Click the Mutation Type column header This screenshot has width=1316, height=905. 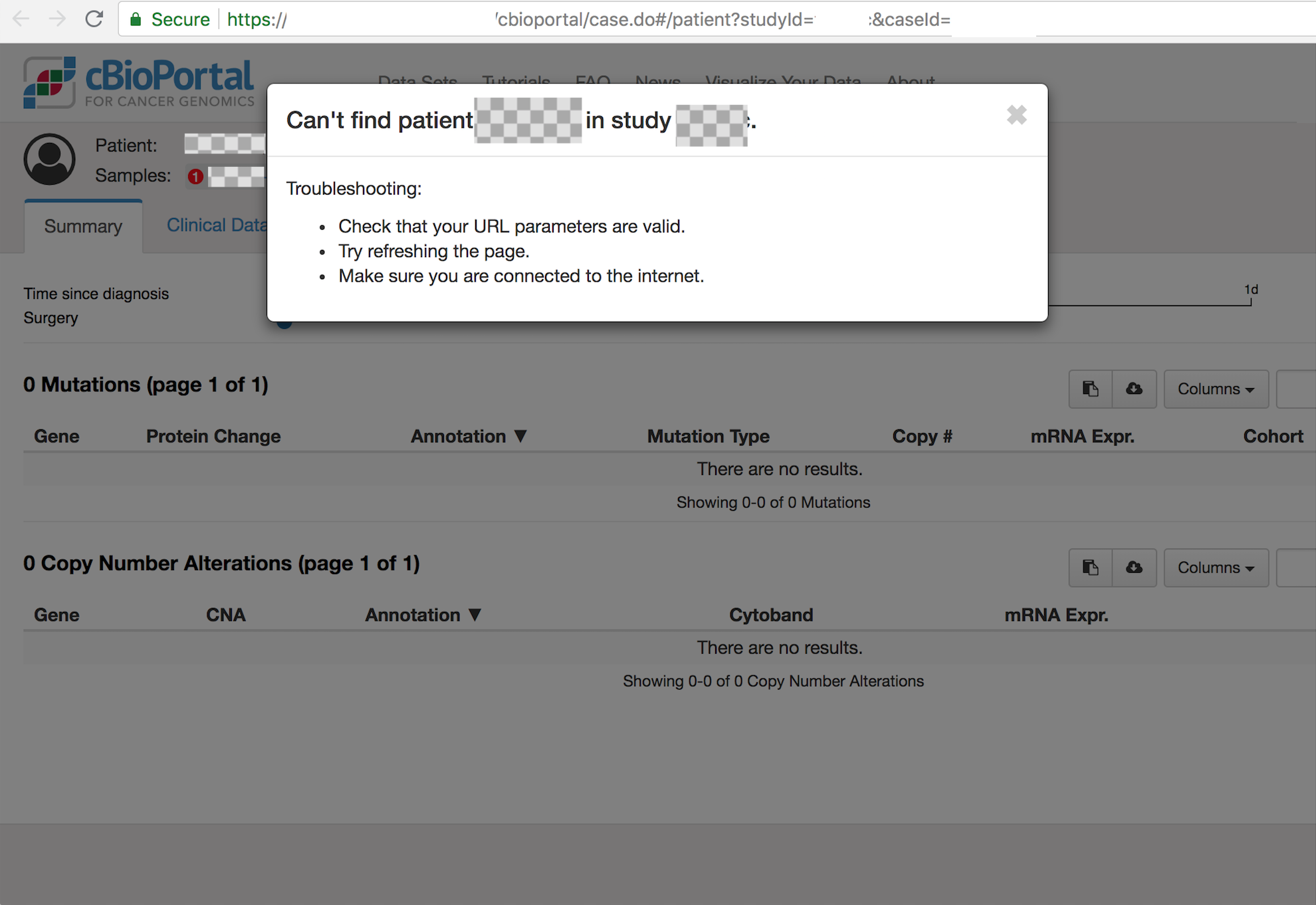[709, 436]
